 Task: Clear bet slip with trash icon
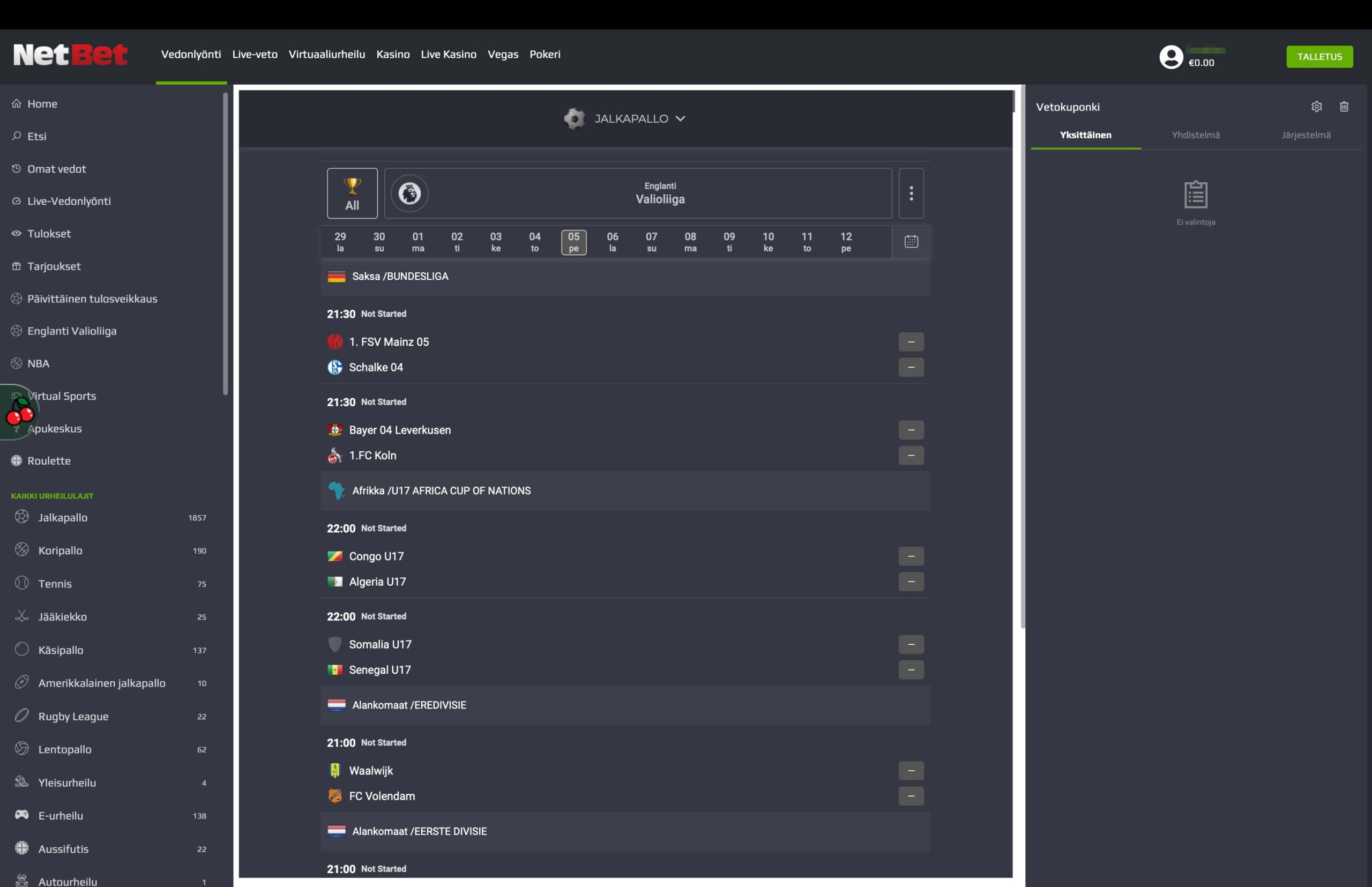pyautogui.click(x=1344, y=107)
